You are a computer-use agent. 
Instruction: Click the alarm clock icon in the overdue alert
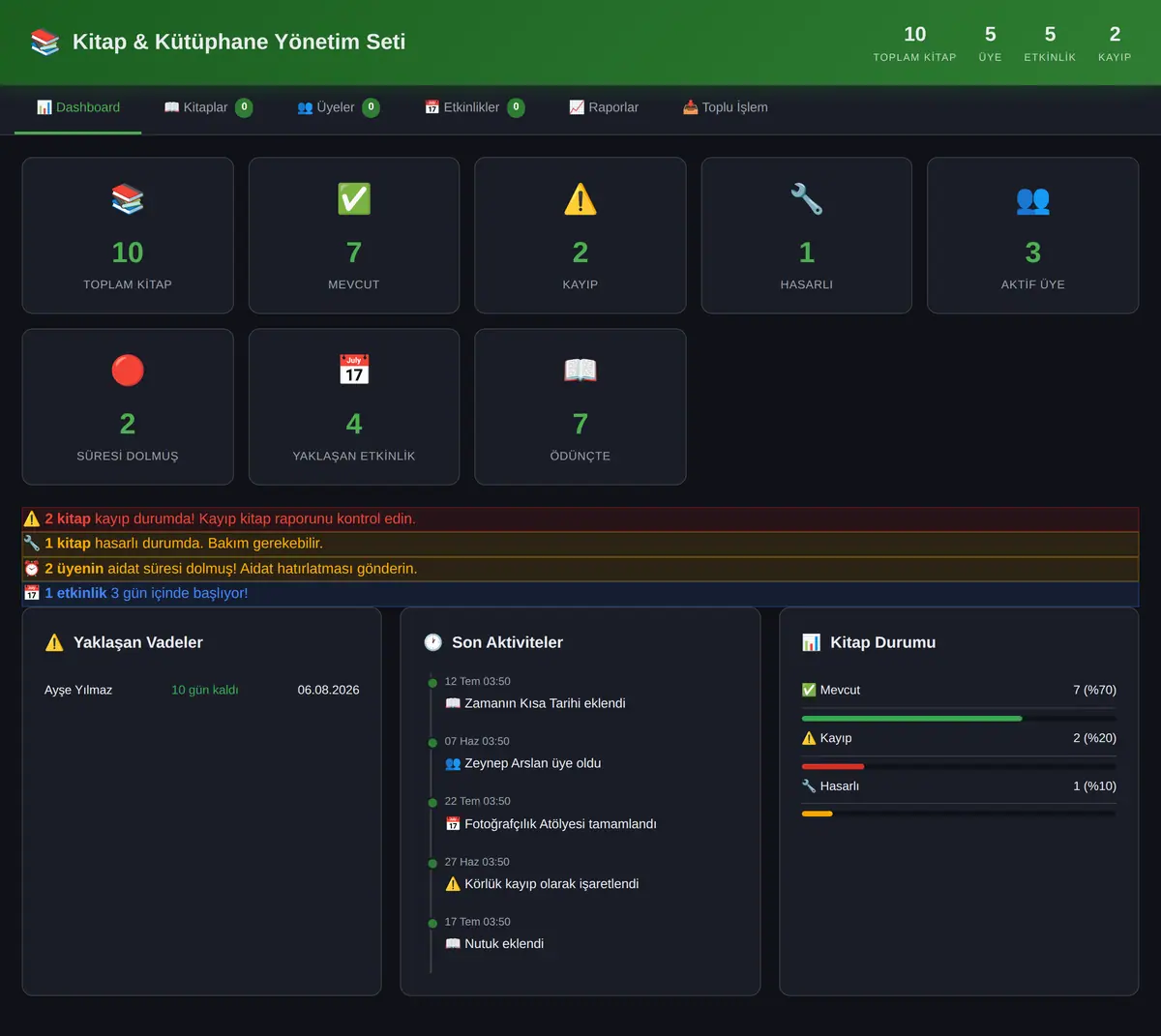[32, 569]
